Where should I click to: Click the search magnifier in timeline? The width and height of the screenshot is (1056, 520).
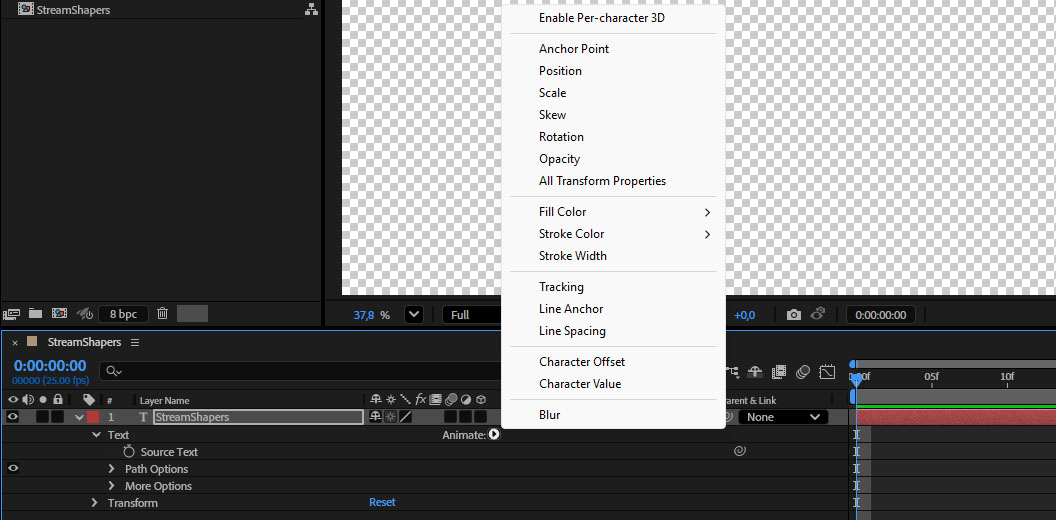click(x=112, y=371)
